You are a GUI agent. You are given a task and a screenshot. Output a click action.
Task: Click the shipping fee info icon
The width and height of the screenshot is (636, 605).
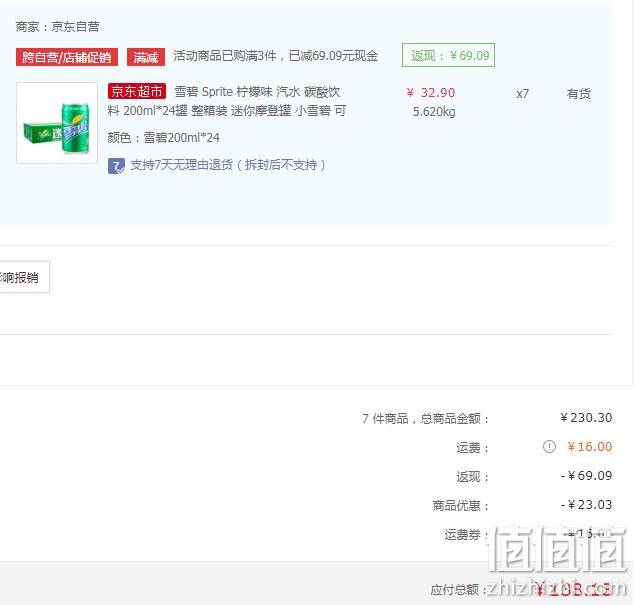point(549,446)
